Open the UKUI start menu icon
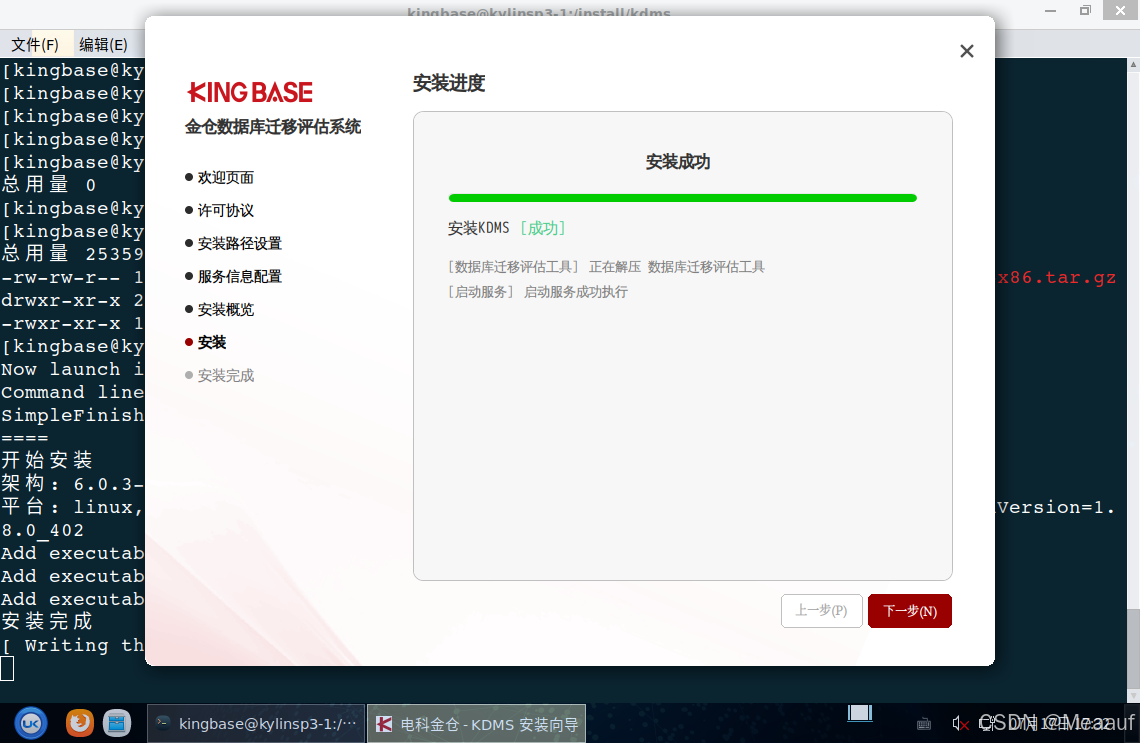The width and height of the screenshot is (1140, 743). point(31,723)
